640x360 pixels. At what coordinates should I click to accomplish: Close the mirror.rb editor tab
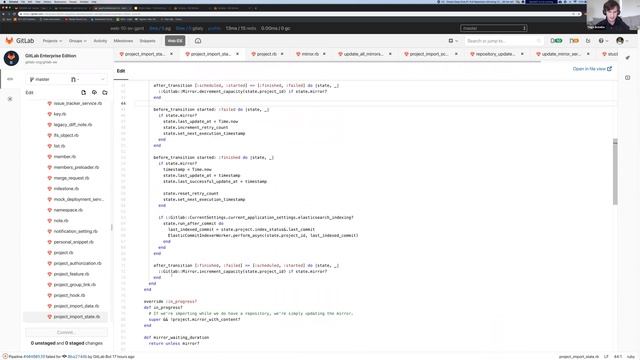pos(324,54)
